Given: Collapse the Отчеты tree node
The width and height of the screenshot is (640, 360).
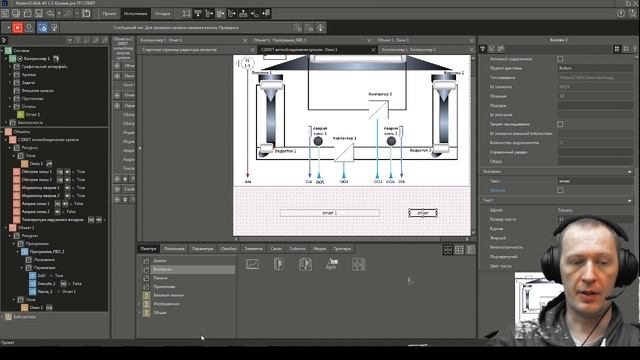Looking at the screenshot, I should coord(10,107).
